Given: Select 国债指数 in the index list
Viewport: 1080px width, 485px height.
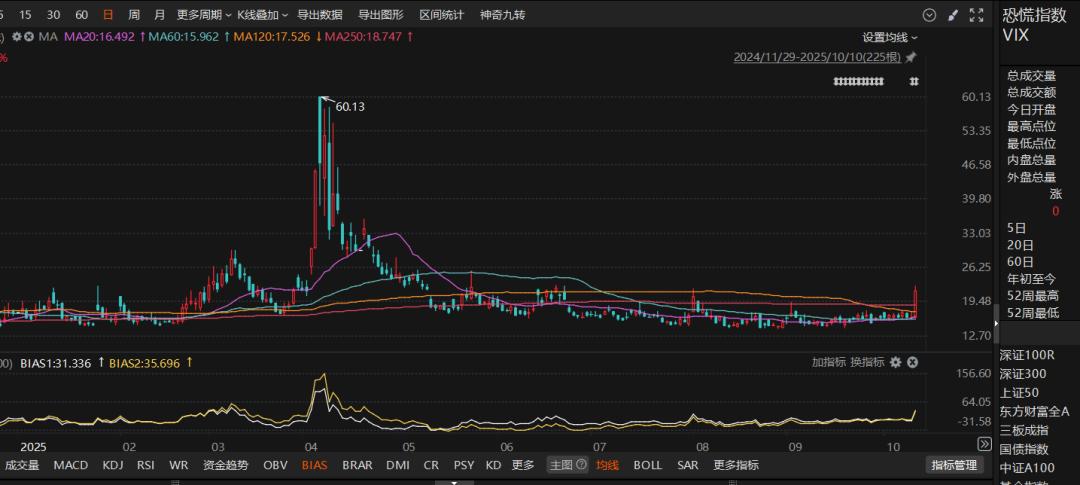Looking at the screenshot, I should 1024,449.
